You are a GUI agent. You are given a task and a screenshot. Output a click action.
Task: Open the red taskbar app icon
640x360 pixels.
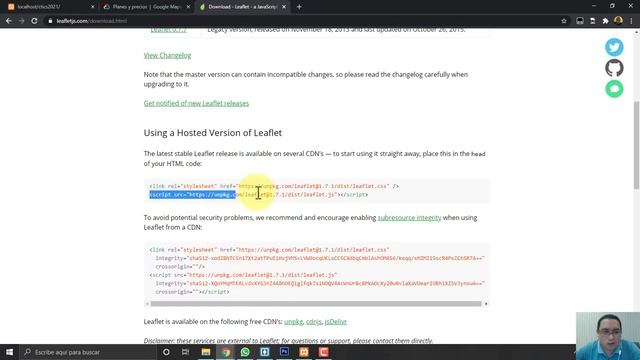click(x=324, y=352)
